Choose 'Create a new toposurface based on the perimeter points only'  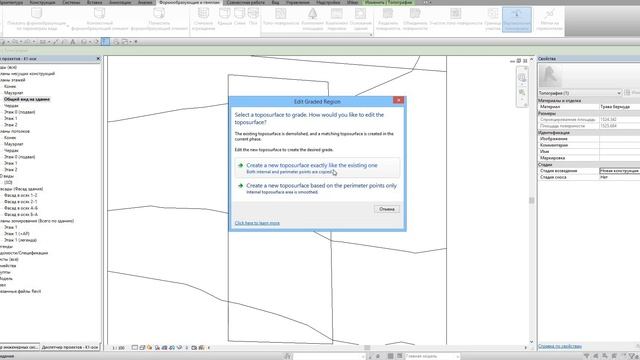click(317, 188)
